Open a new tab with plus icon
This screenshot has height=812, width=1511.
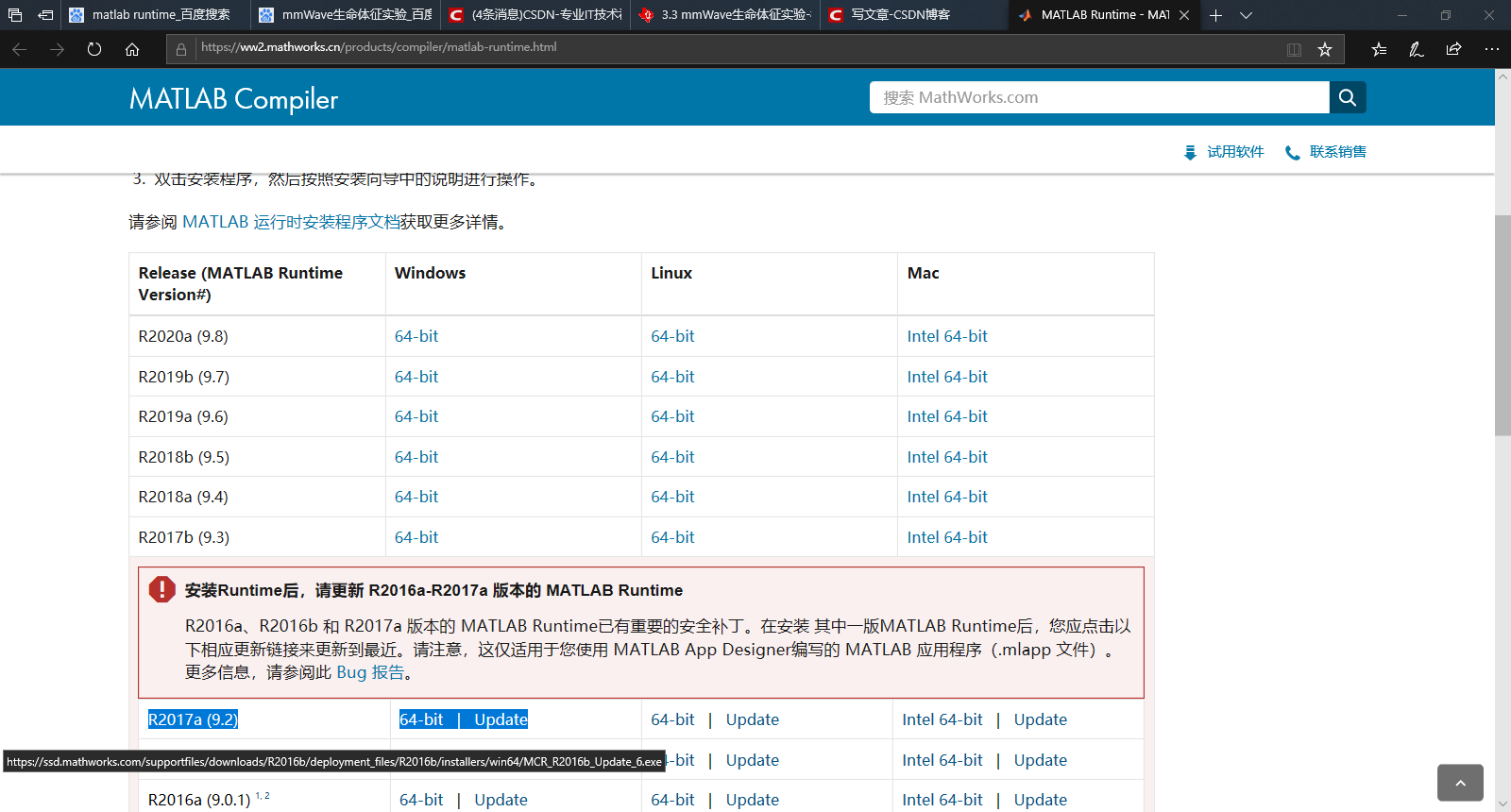(1215, 15)
